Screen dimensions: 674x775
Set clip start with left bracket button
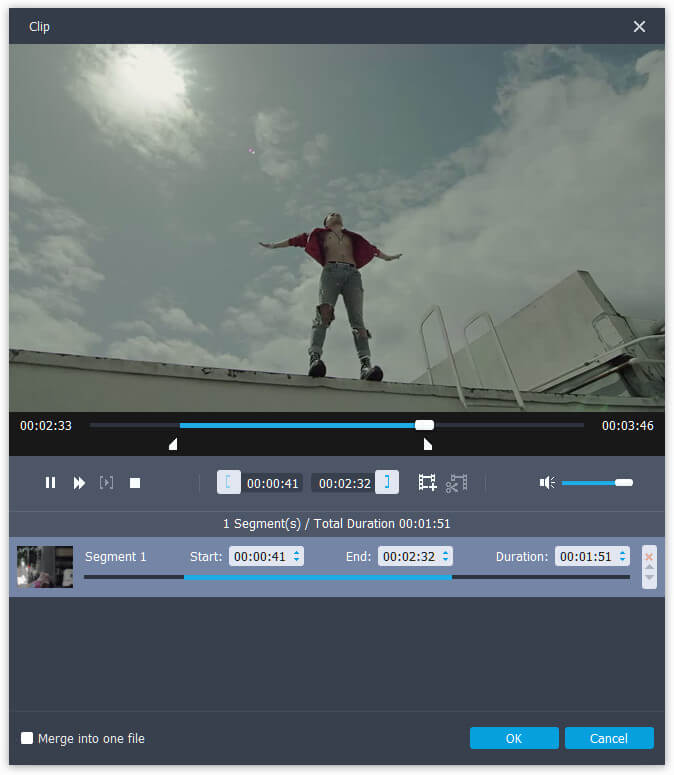click(x=228, y=483)
